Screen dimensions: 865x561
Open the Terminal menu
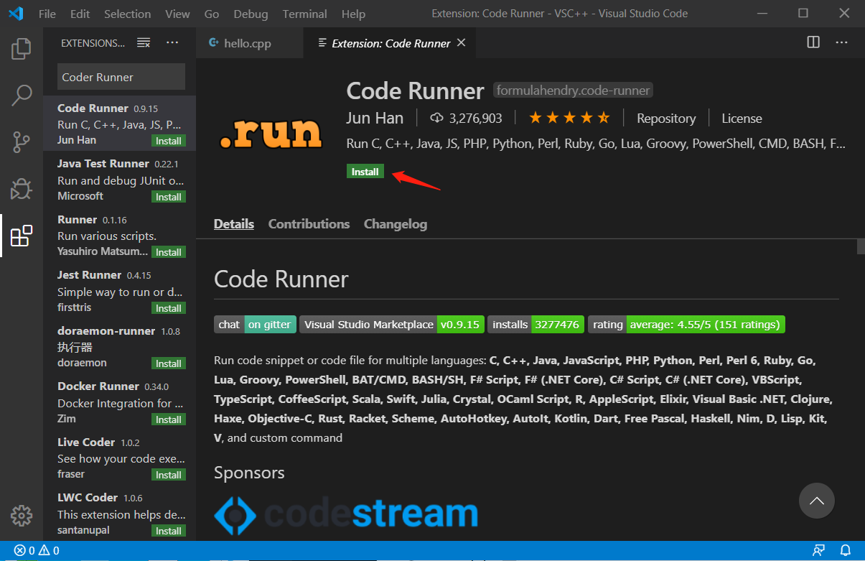305,14
